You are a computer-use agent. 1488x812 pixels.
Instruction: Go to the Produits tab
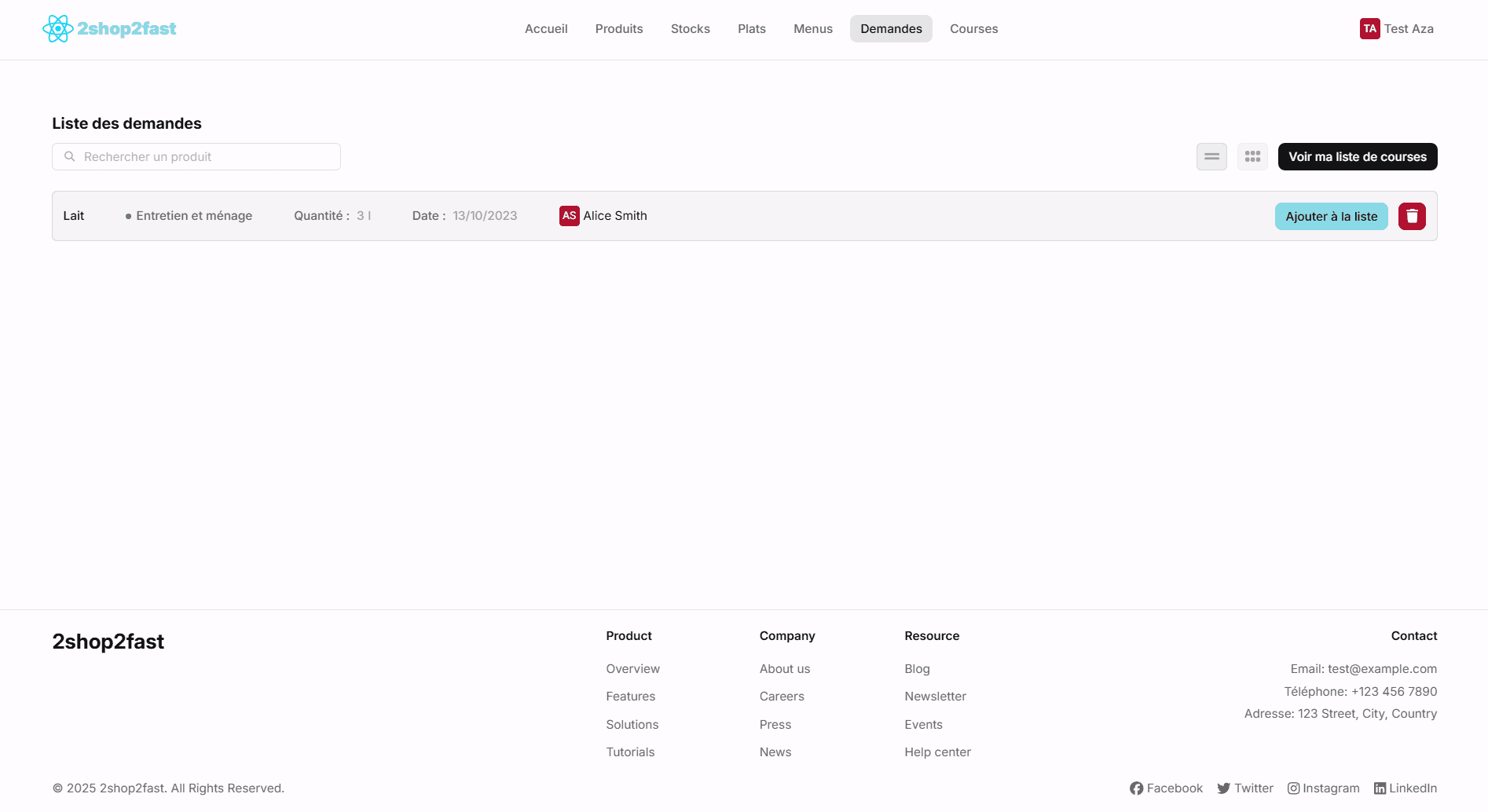tap(619, 29)
